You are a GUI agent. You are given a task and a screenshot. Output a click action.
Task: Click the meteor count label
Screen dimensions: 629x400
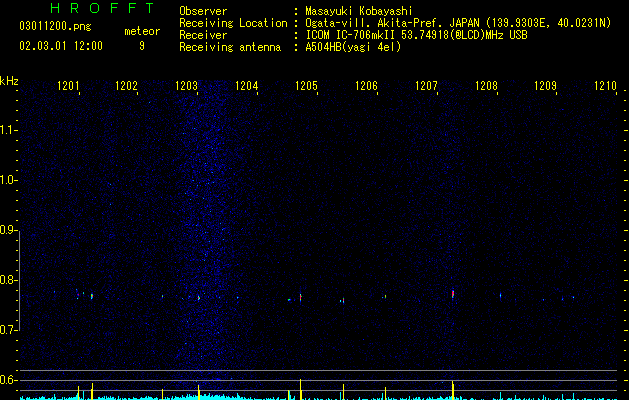142,31
